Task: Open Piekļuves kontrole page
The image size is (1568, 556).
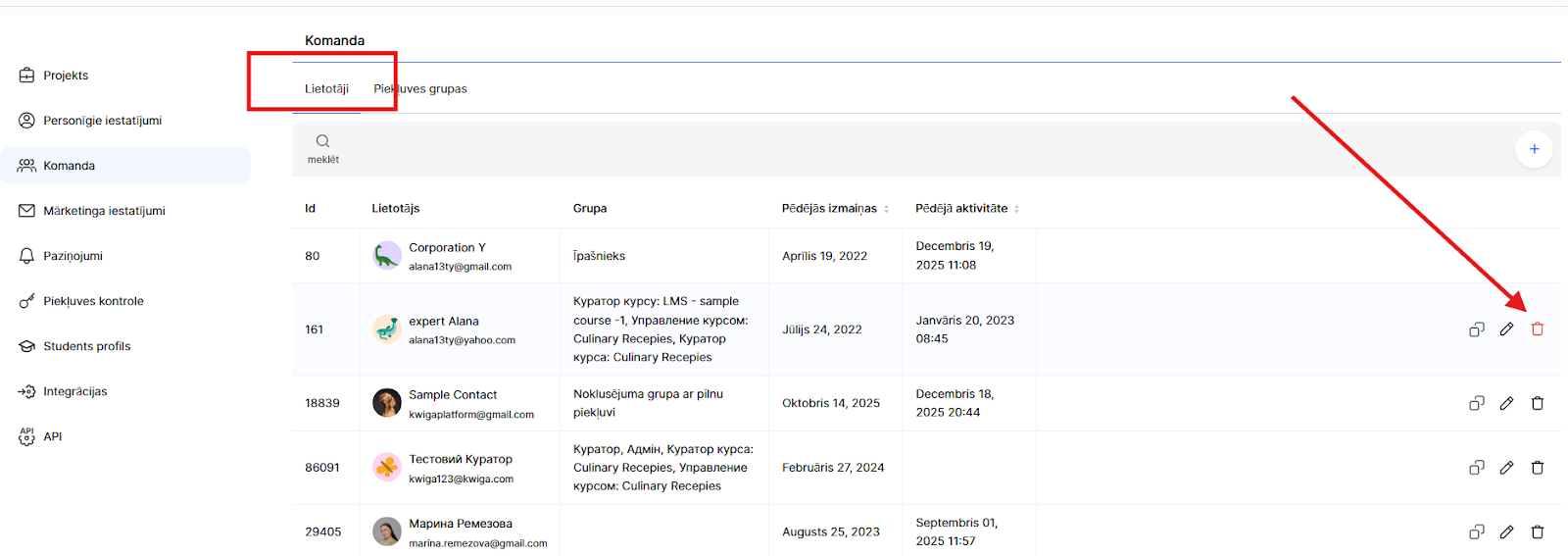Action: click(x=93, y=301)
